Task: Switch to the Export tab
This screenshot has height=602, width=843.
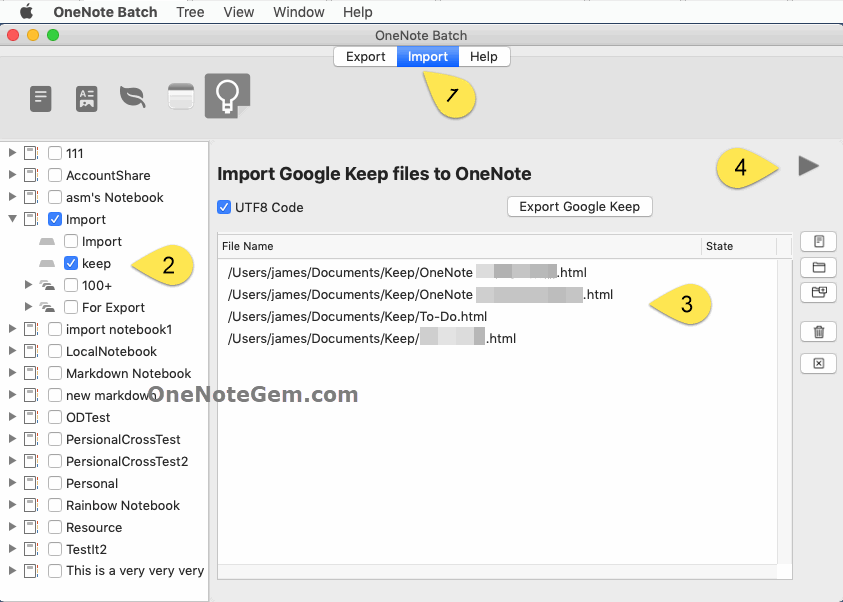Action: click(366, 56)
